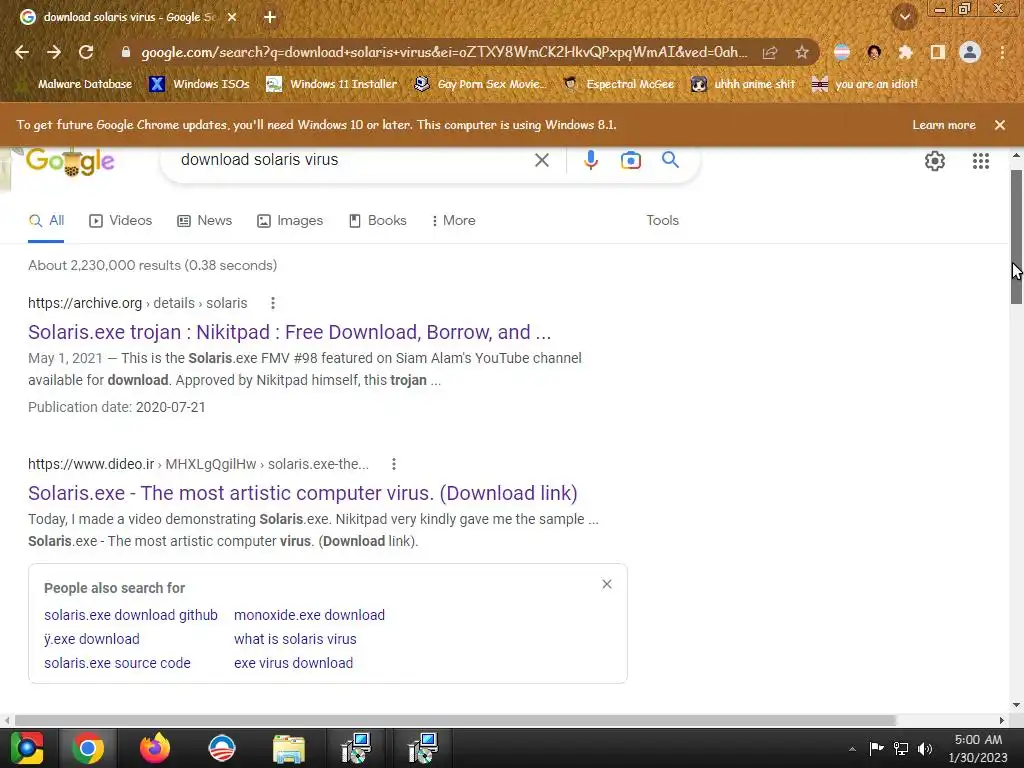Dismiss the Chrome update notification bar
1024x768 pixels.
[1000, 125]
